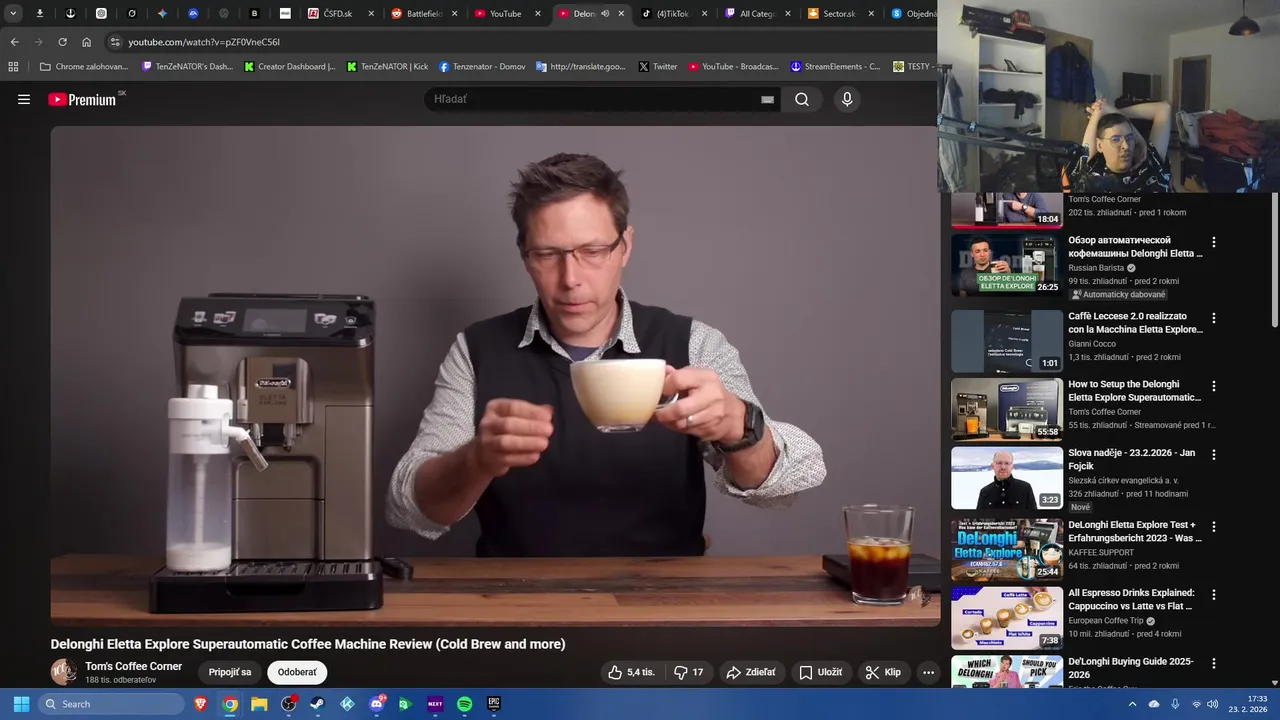Like the video with thumbs-up 5,4 tis.
The height and width of the screenshot is (720, 1280).
pos(631,672)
